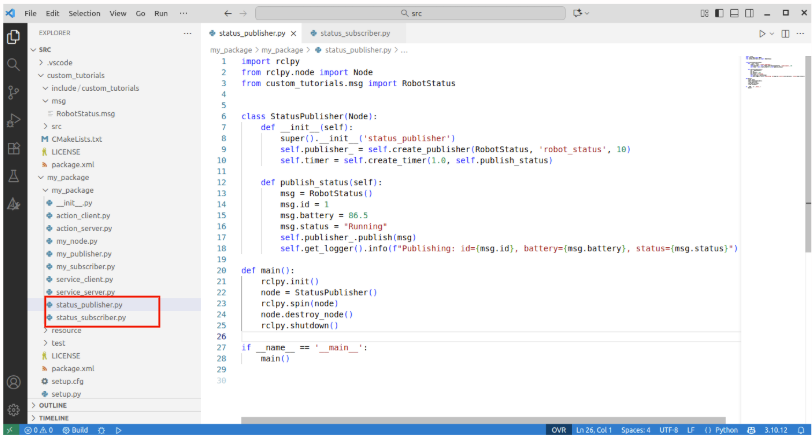Open the Source Control view

click(13, 92)
